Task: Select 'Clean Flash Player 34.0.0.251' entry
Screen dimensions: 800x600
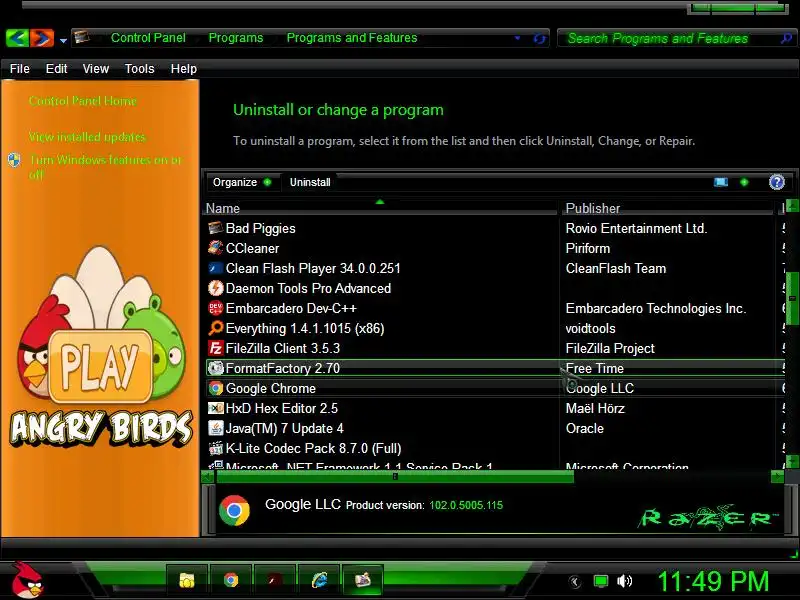Action: click(x=313, y=268)
